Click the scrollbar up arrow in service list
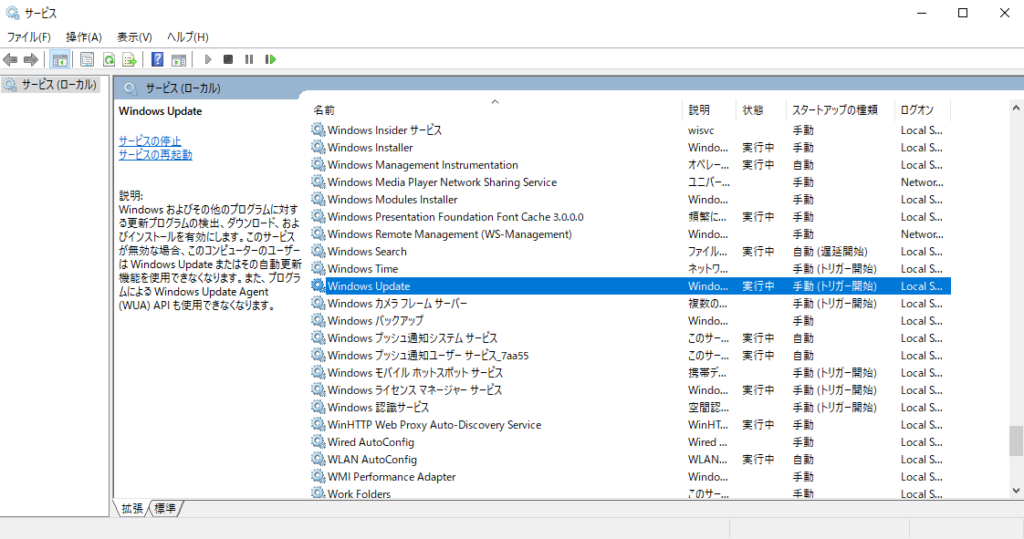This screenshot has width=1024, height=539. [1016, 108]
